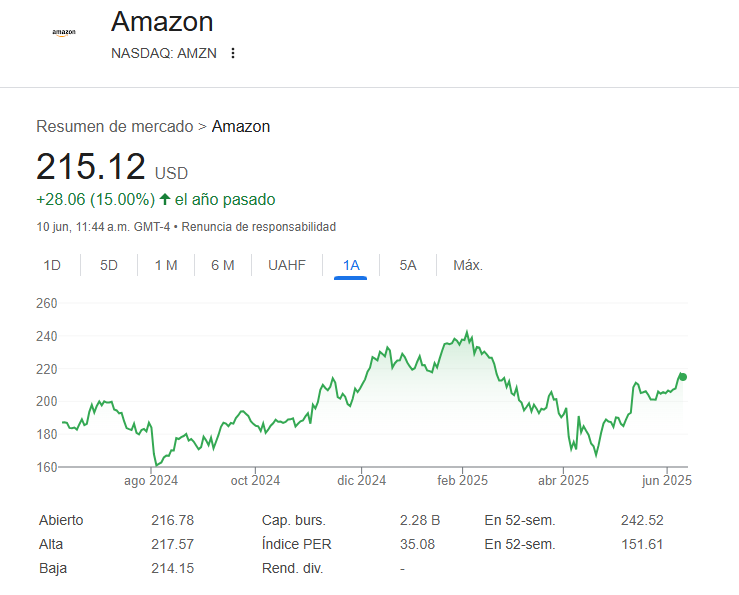The height and width of the screenshot is (595, 739).
Task: Click the active 1A range tab
Action: 351,265
